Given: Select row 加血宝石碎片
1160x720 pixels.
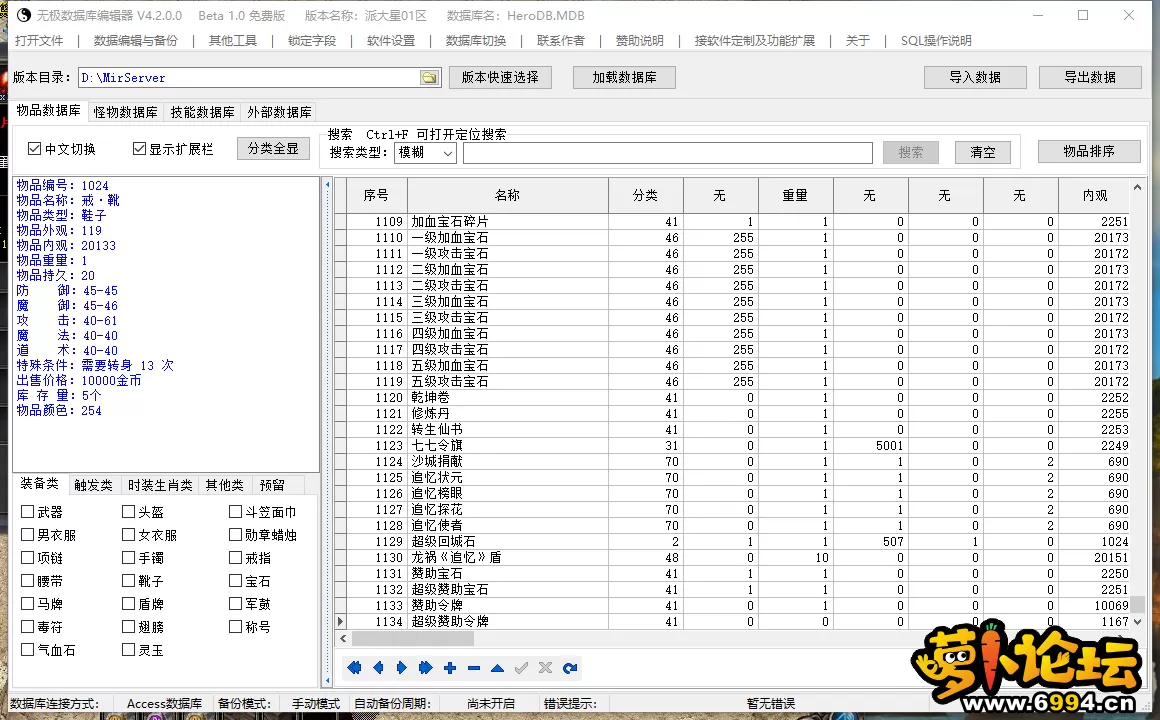Looking at the screenshot, I should click(732, 221).
